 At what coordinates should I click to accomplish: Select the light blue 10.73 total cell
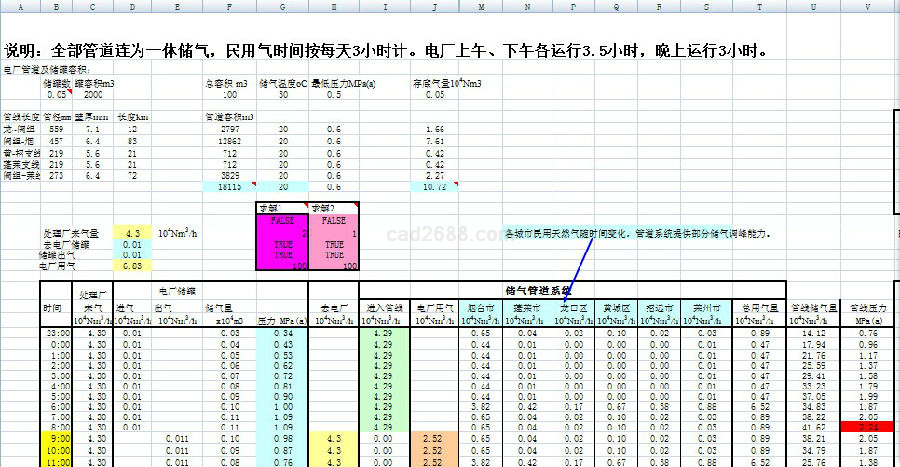click(x=434, y=186)
